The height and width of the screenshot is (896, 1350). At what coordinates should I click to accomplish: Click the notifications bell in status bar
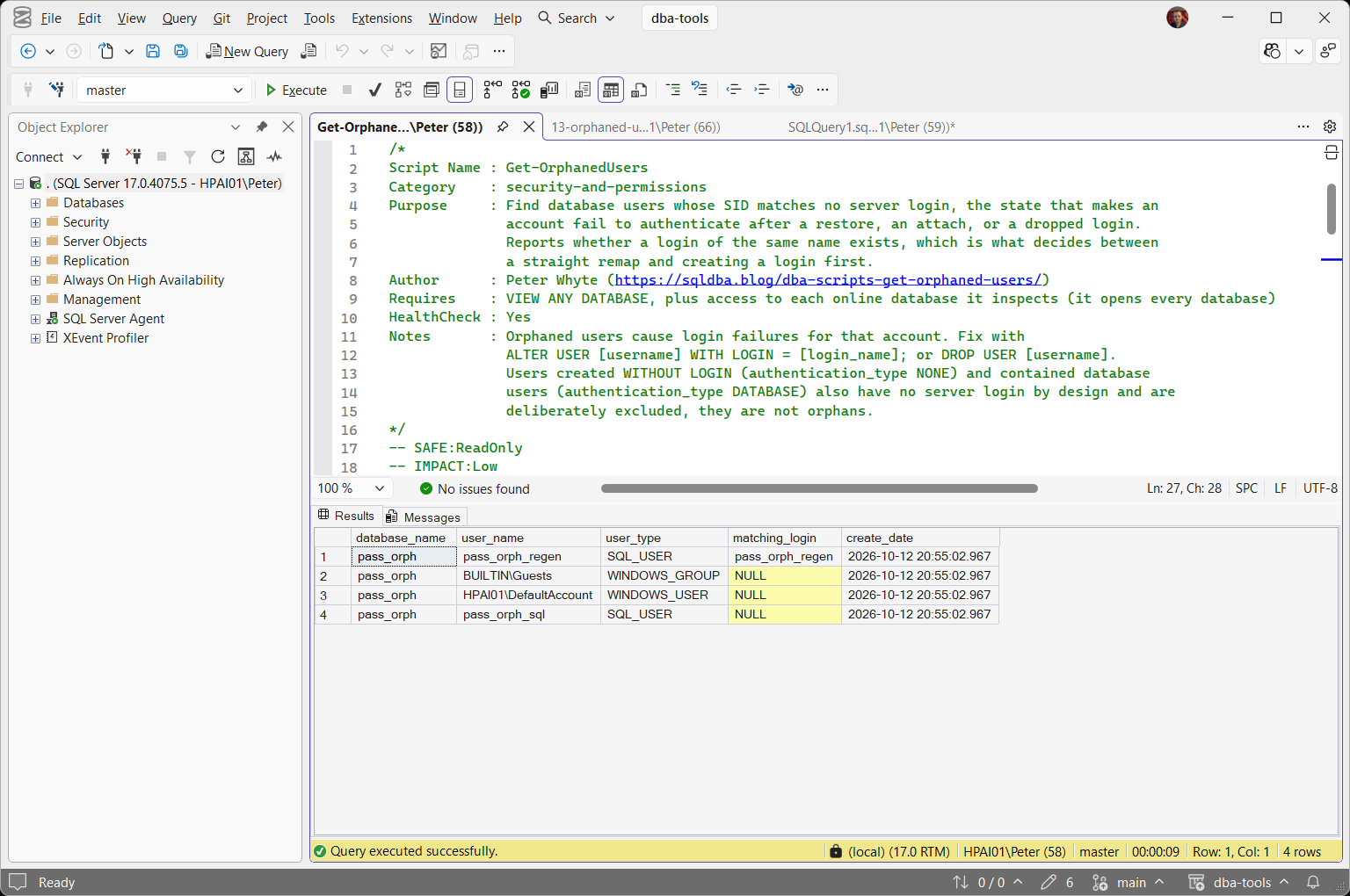click(1313, 882)
